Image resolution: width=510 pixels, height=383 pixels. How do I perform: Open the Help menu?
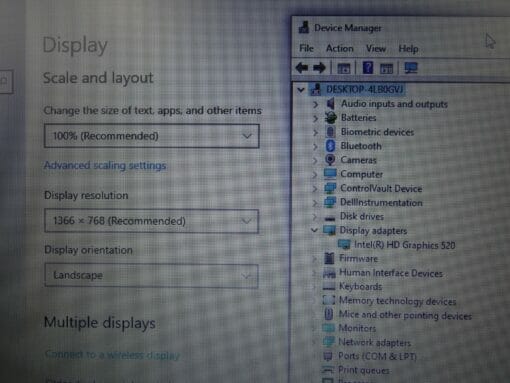(x=408, y=49)
